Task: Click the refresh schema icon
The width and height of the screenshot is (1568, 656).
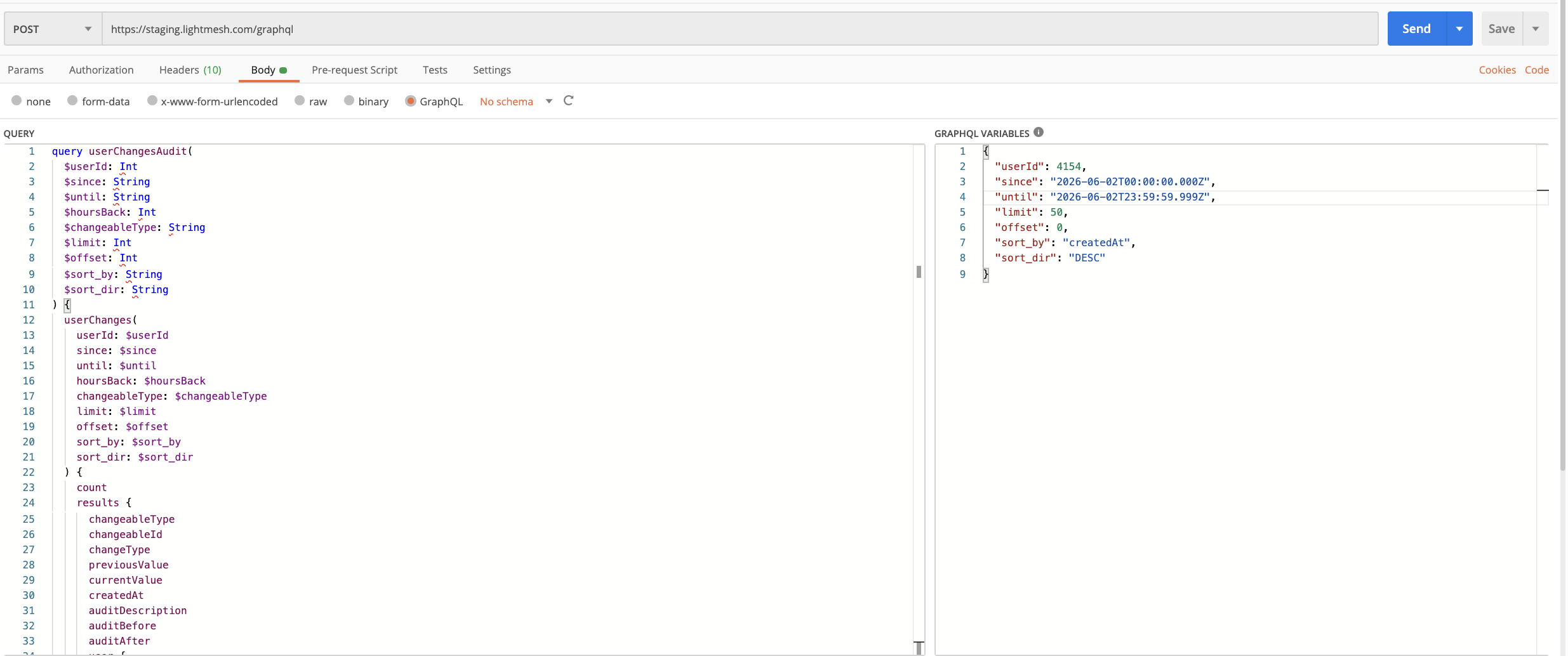Action: coord(568,101)
